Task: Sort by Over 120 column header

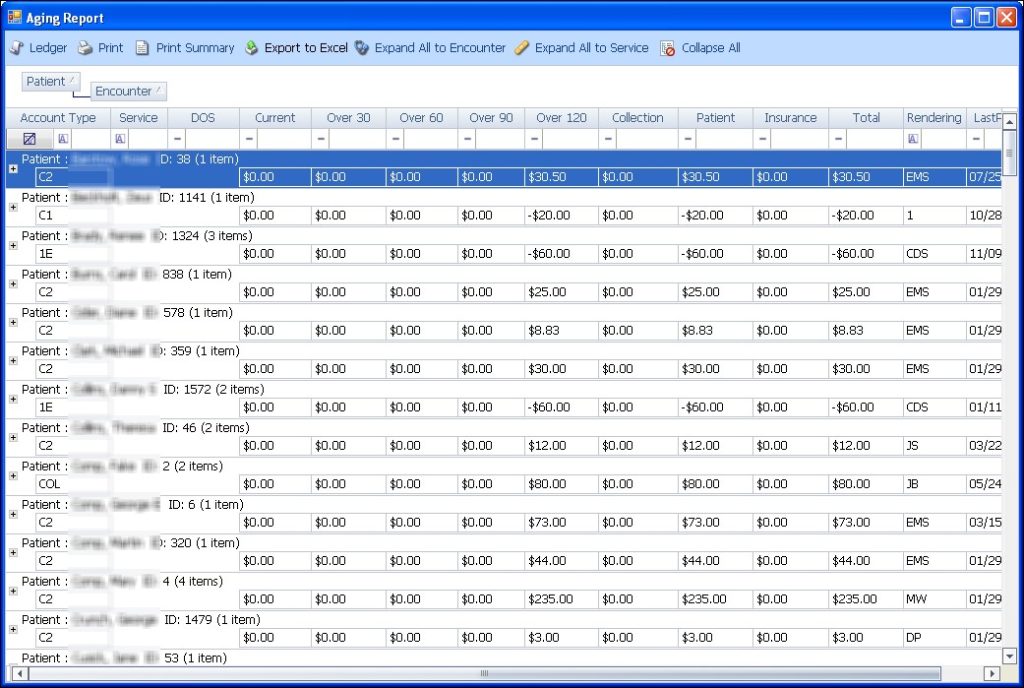Action: point(561,117)
